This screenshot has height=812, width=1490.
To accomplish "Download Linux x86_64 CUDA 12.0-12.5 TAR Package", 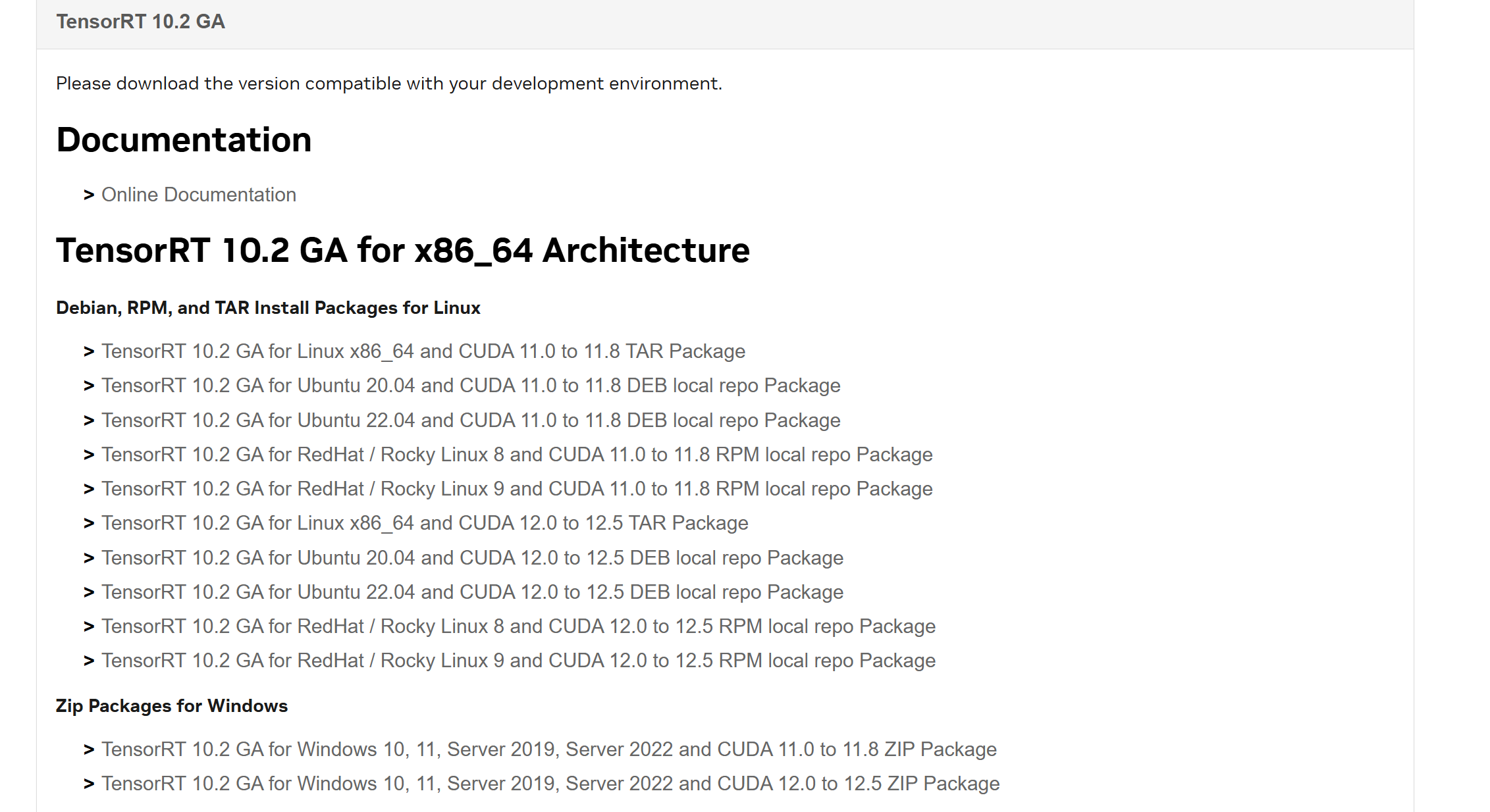I will point(424,523).
